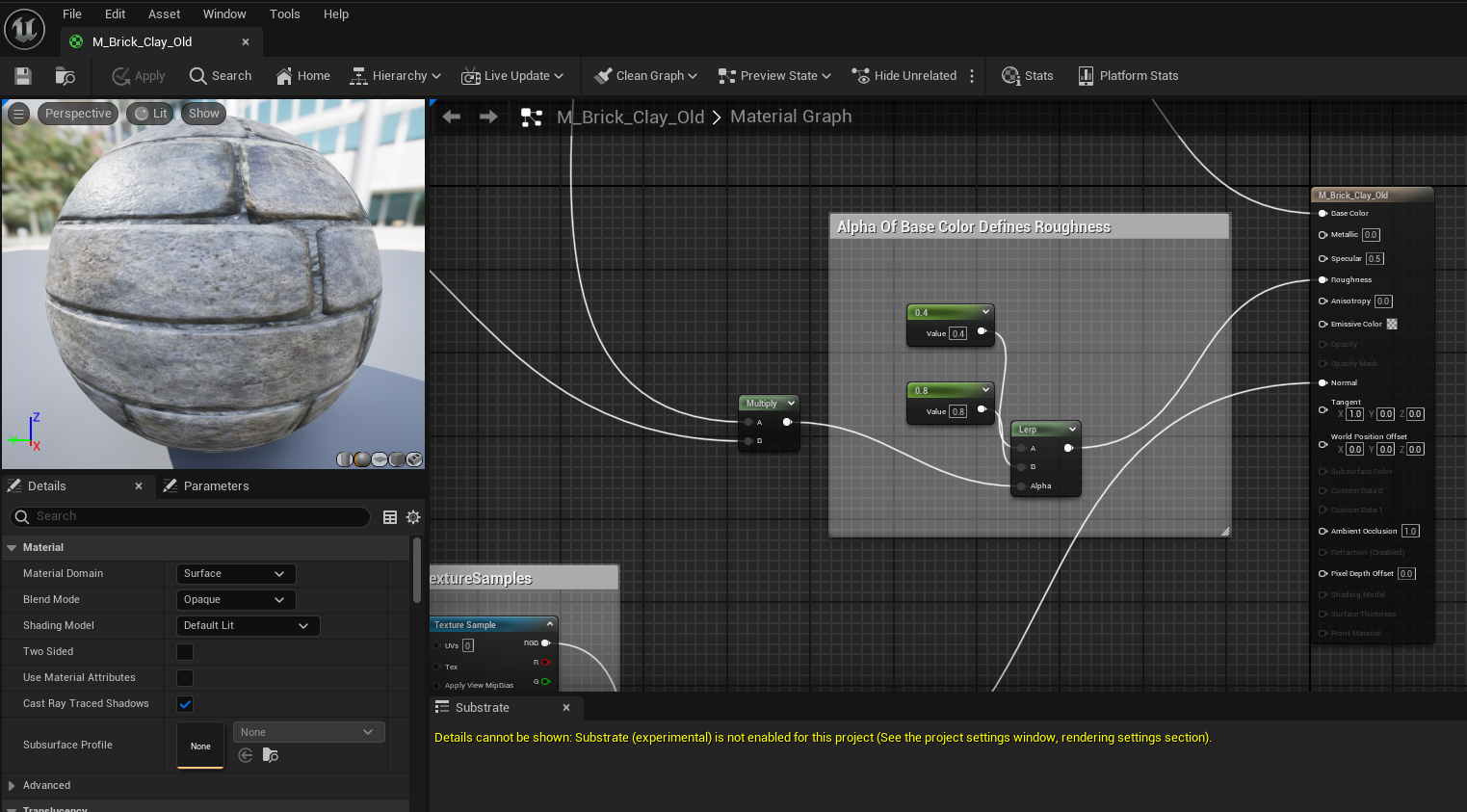
Task: Browse to Subsurface Profile asset icon
Action: tap(271, 755)
